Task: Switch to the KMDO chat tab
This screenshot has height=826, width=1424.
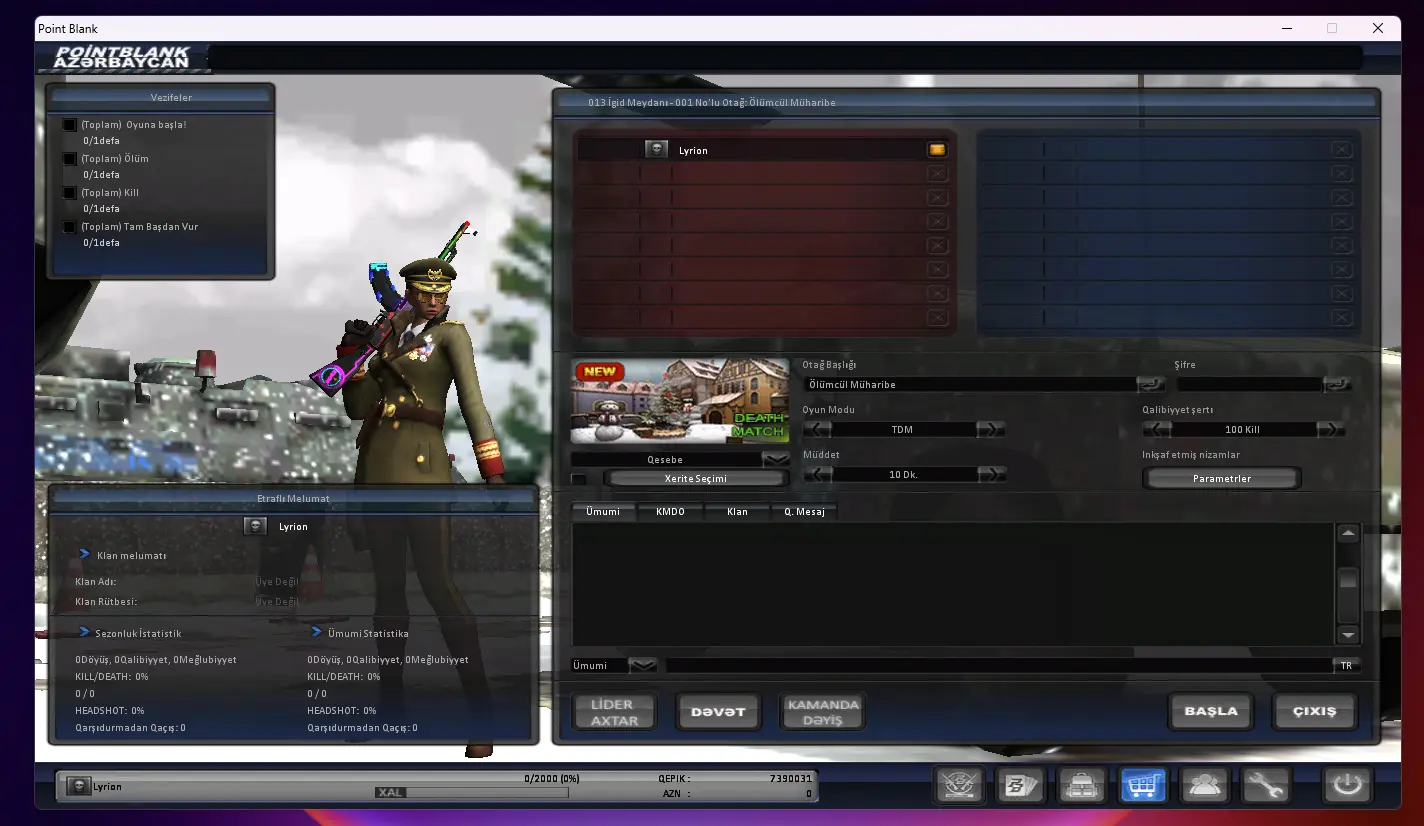Action: pos(670,511)
